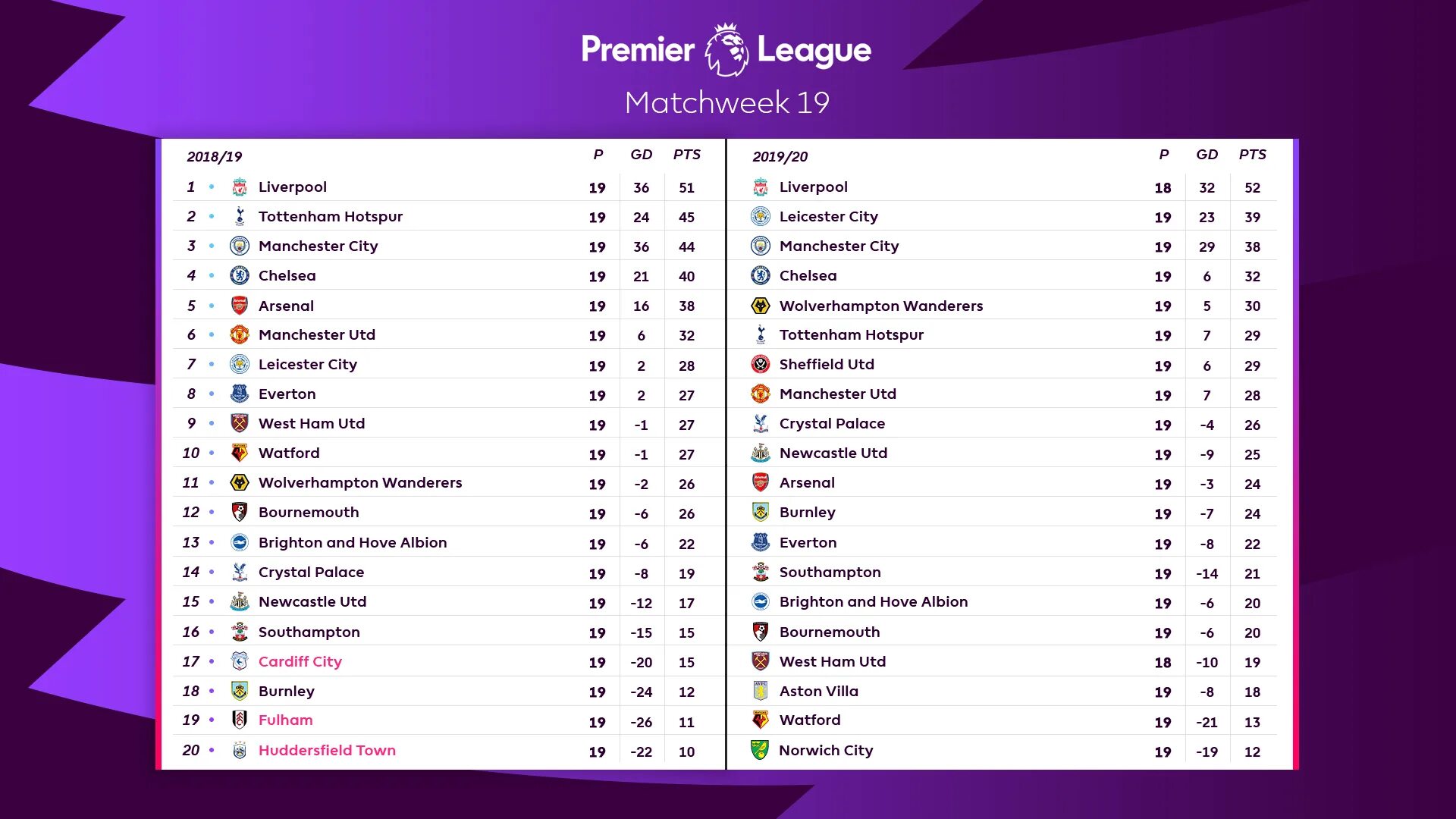Viewport: 1456px width, 819px height.
Task: Click the Premier League lion logo
Action: (x=726, y=49)
